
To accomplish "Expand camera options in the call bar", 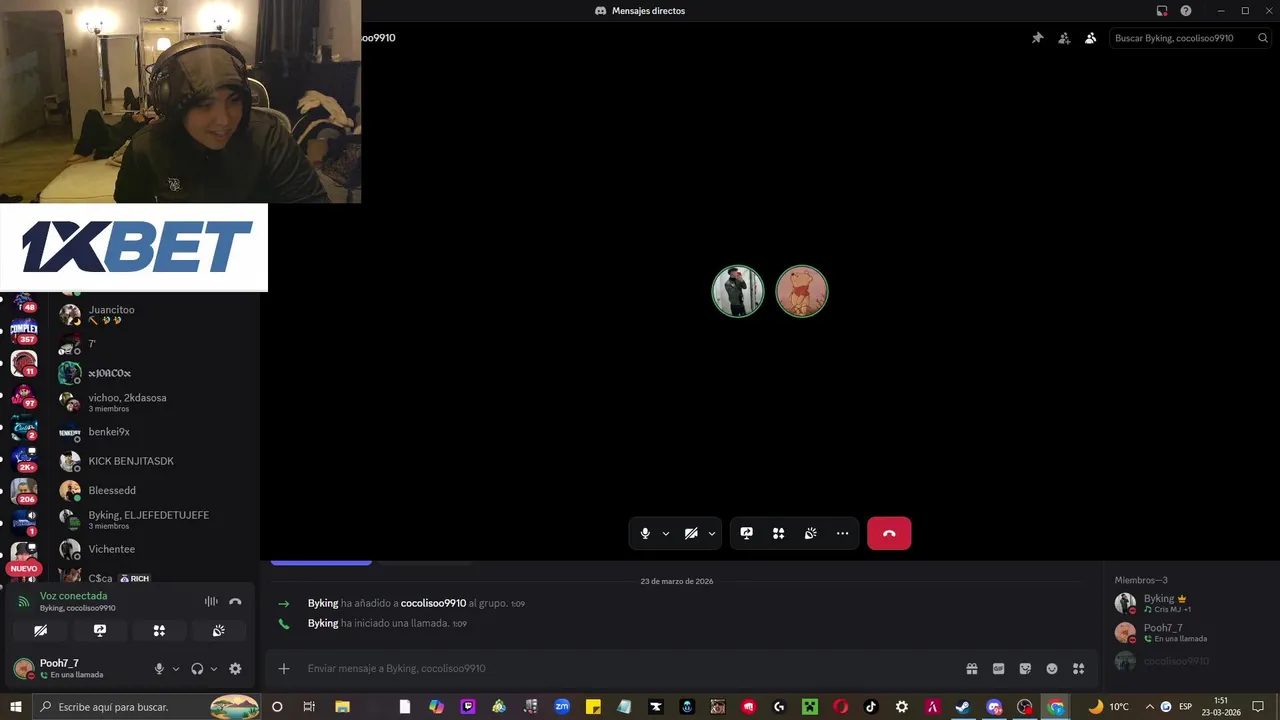I will pos(712,534).
